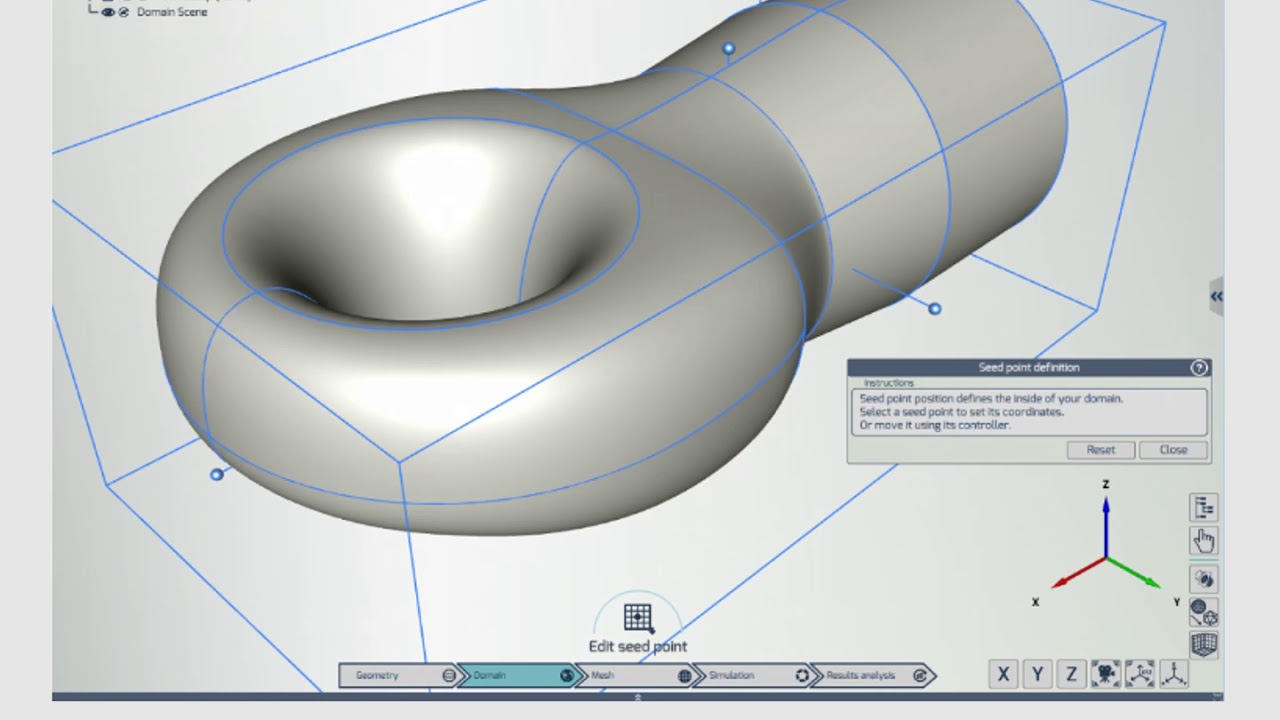Image resolution: width=1280 pixels, height=720 pixels.
Task: Click the Edit seed point grid icon
Action: (x=638, y=618)
